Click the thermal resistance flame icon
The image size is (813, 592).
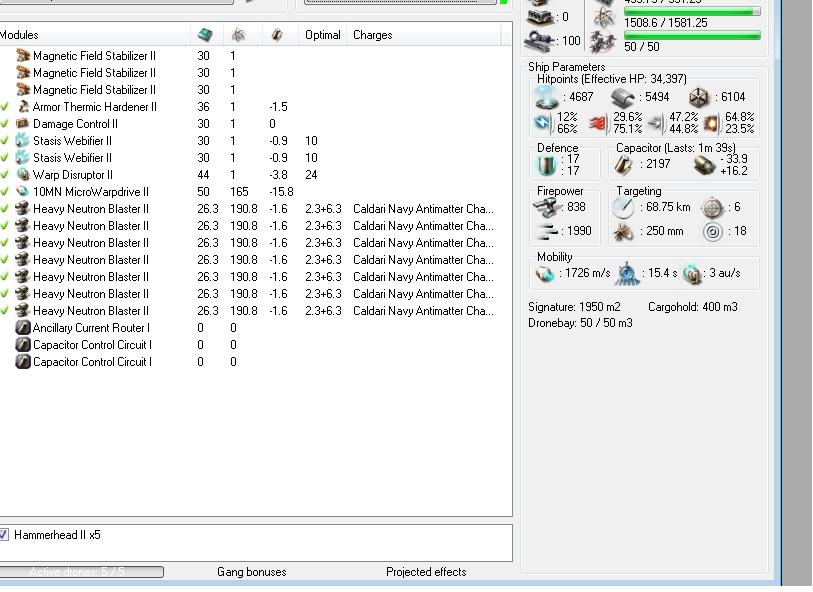click(x=598, y=123)
